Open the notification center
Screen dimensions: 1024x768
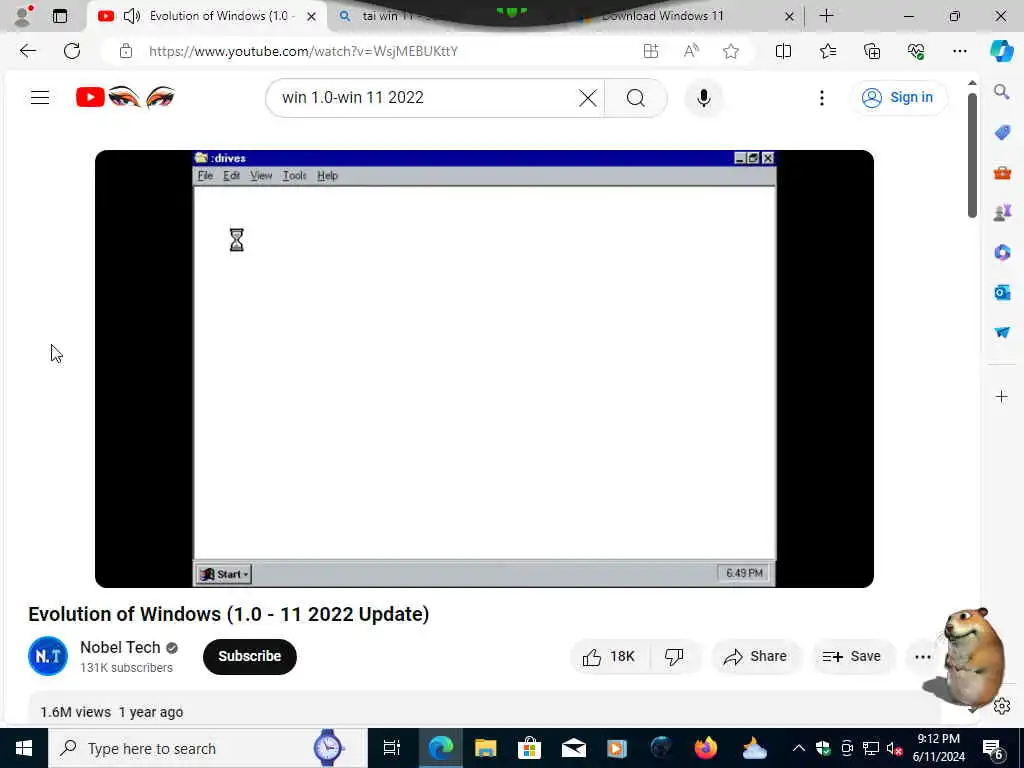tap(993, 748)
